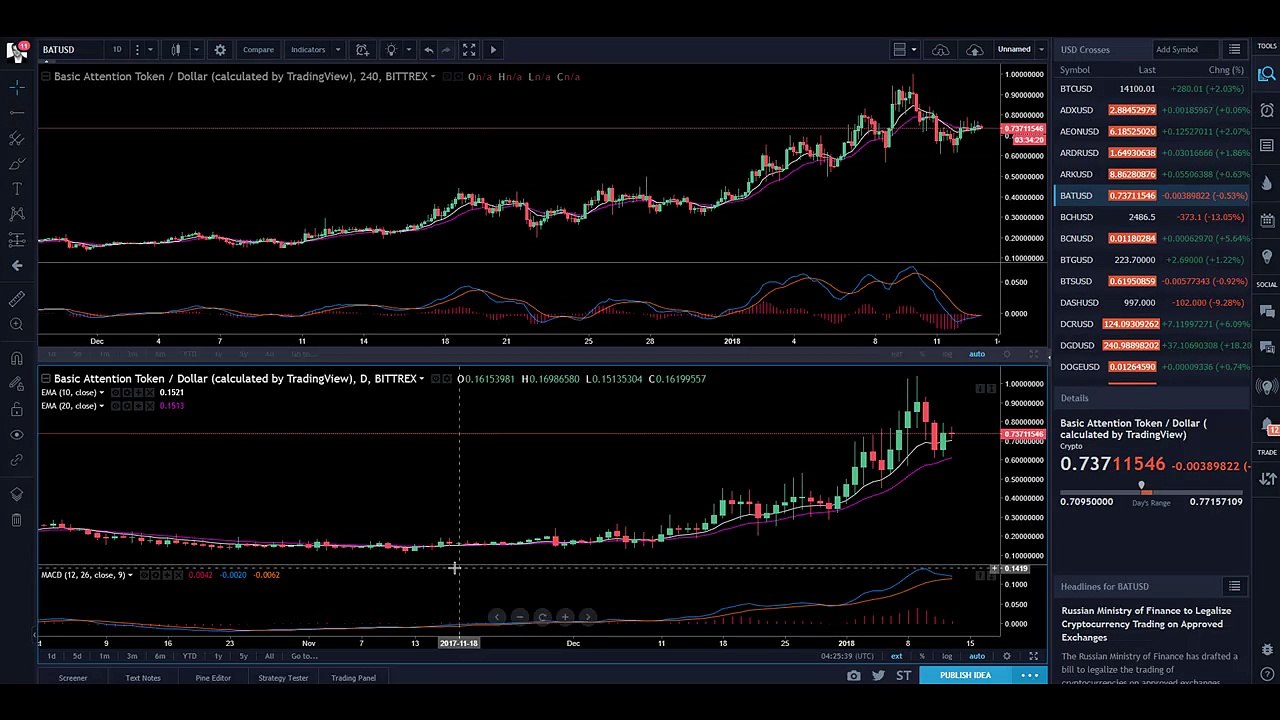1280x720 pixels.
Task: Toggle magnet mode in left toolbar
Action: (17, 358)
